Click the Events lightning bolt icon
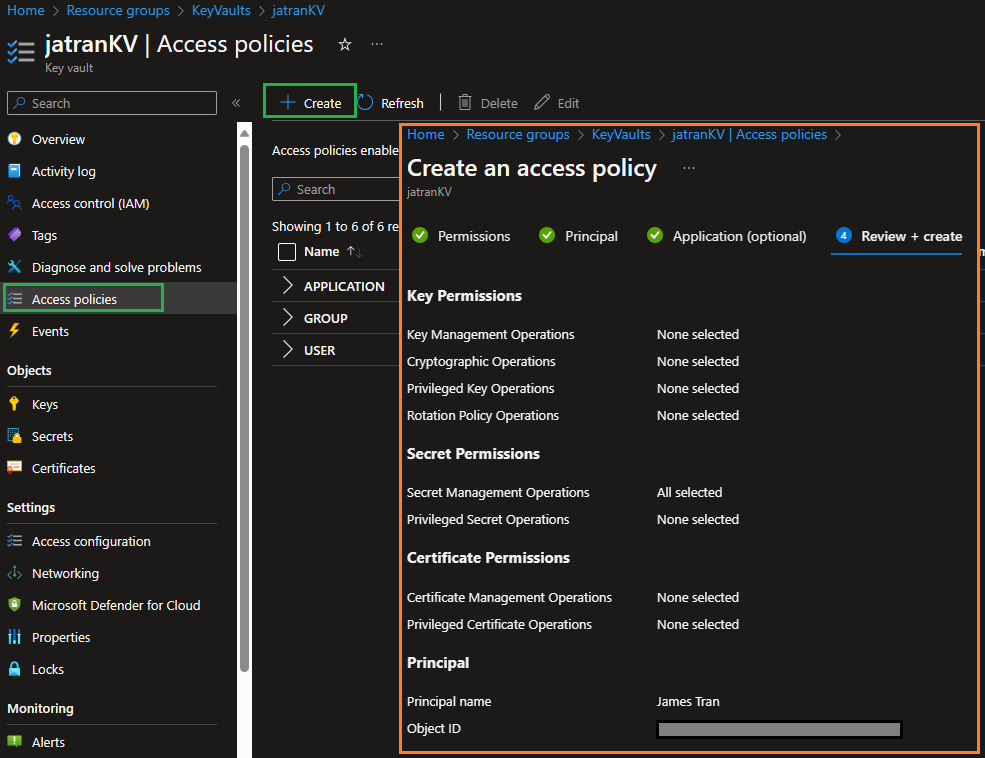 [x=14, y=331]
